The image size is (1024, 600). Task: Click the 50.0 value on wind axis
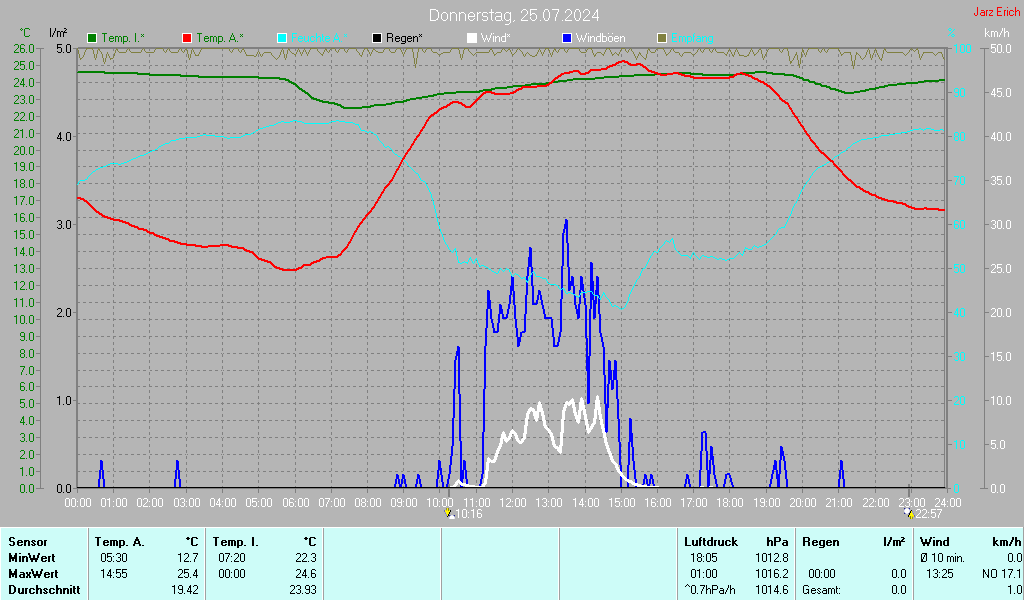point(1001,49)
